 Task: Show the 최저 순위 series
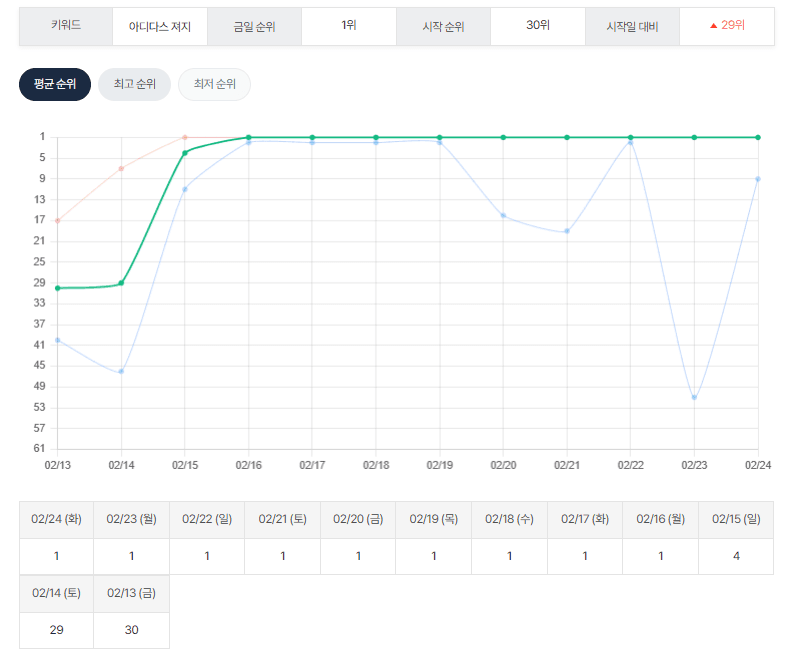[x=214, y=85]
